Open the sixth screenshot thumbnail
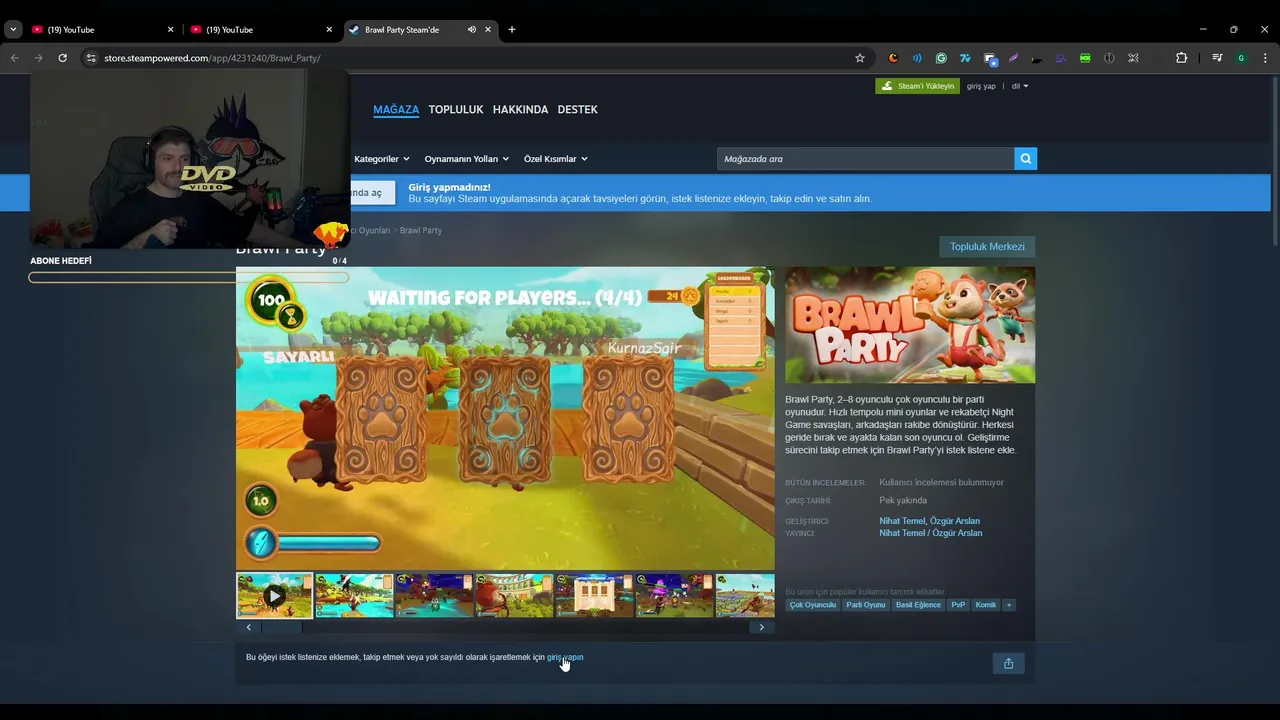1280x720 pixels. [x=674, y=596]
